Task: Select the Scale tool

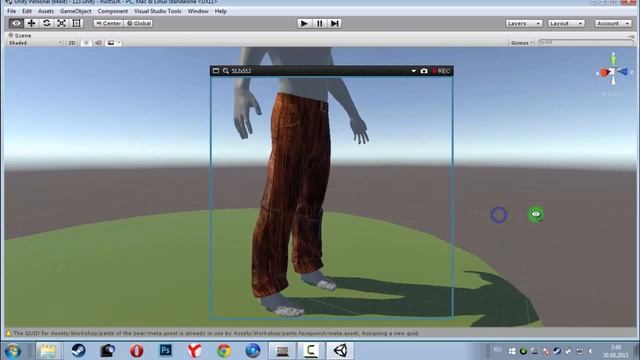Action: click(62, 23)
